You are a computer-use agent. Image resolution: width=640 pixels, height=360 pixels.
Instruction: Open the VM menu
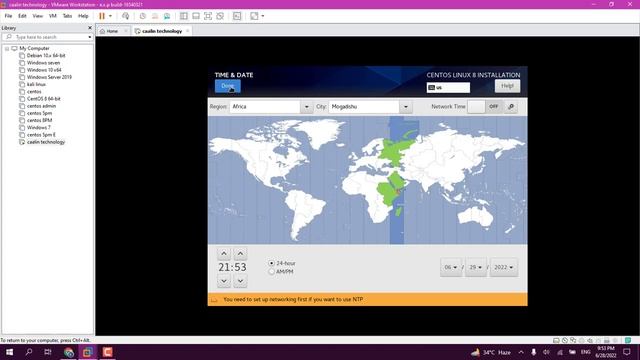[53, 16]
